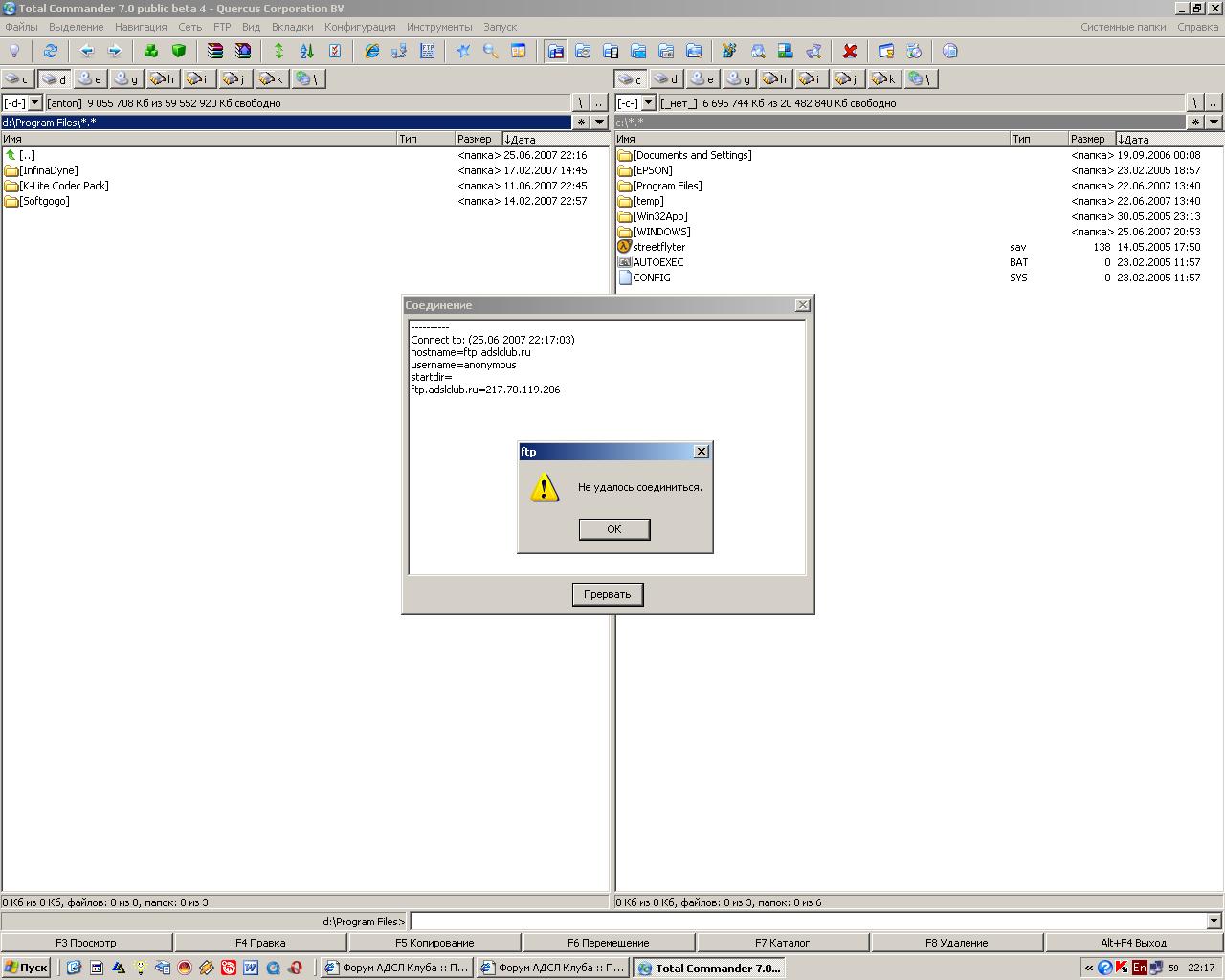Open the Конфигурация menu
Screen dimensions: 1225x980
click(360, 27)
